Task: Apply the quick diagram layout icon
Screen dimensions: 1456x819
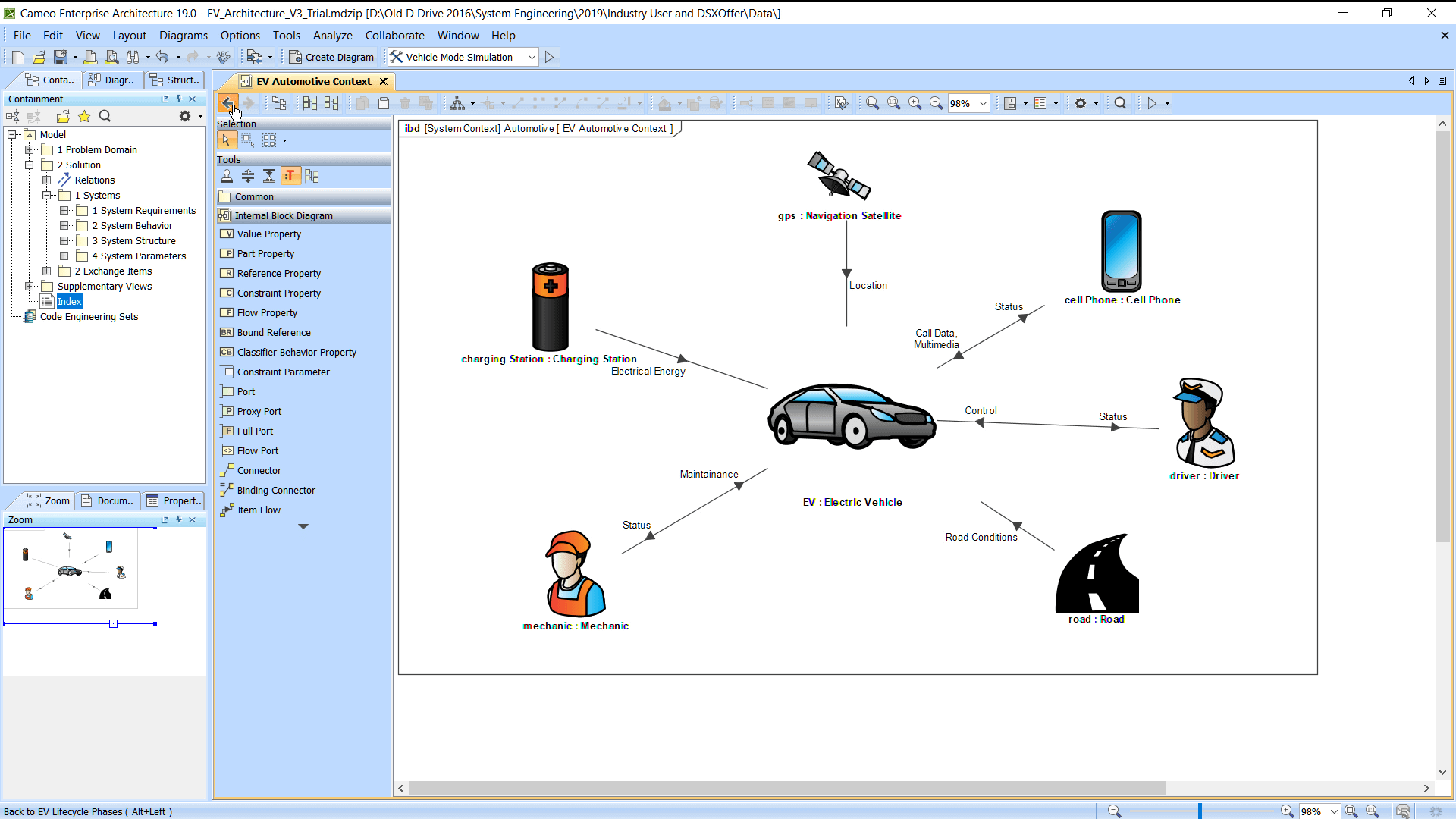Action: point(457,103)
